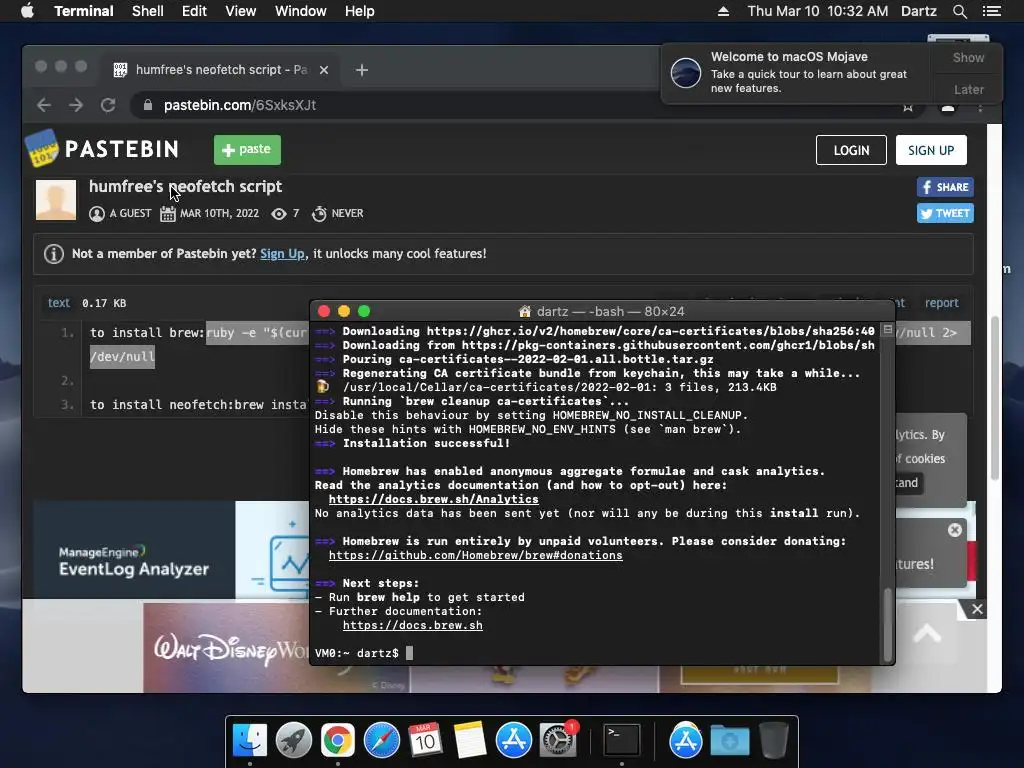Reload the Pastebin page
The height and width of the screenshot is (768, 1024).
coord(108,105)
